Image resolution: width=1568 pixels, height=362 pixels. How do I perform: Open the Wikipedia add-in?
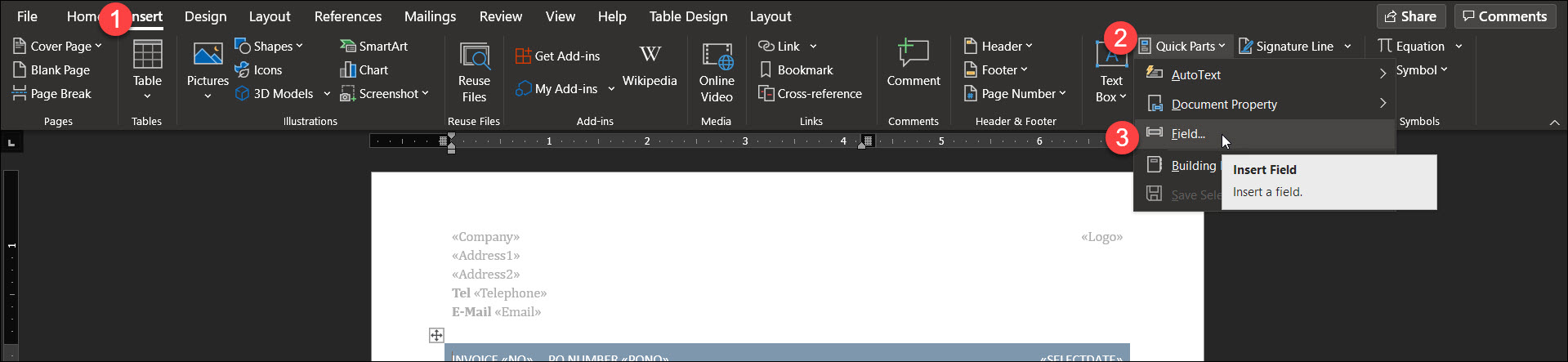[650, 56]
